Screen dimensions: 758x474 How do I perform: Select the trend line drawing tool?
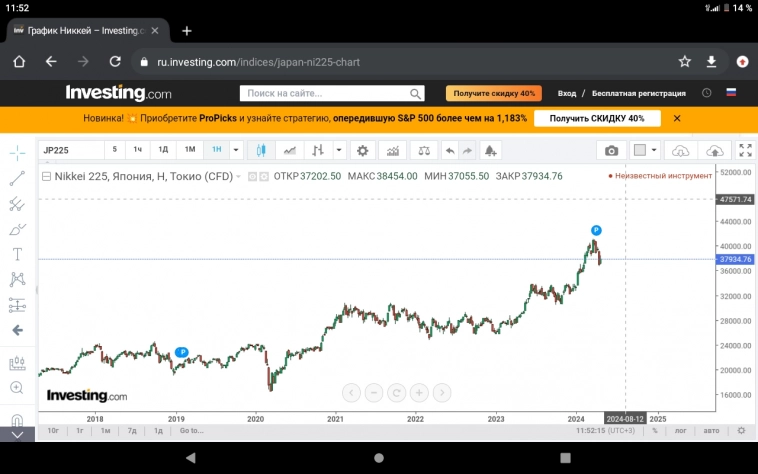[17, 179]
